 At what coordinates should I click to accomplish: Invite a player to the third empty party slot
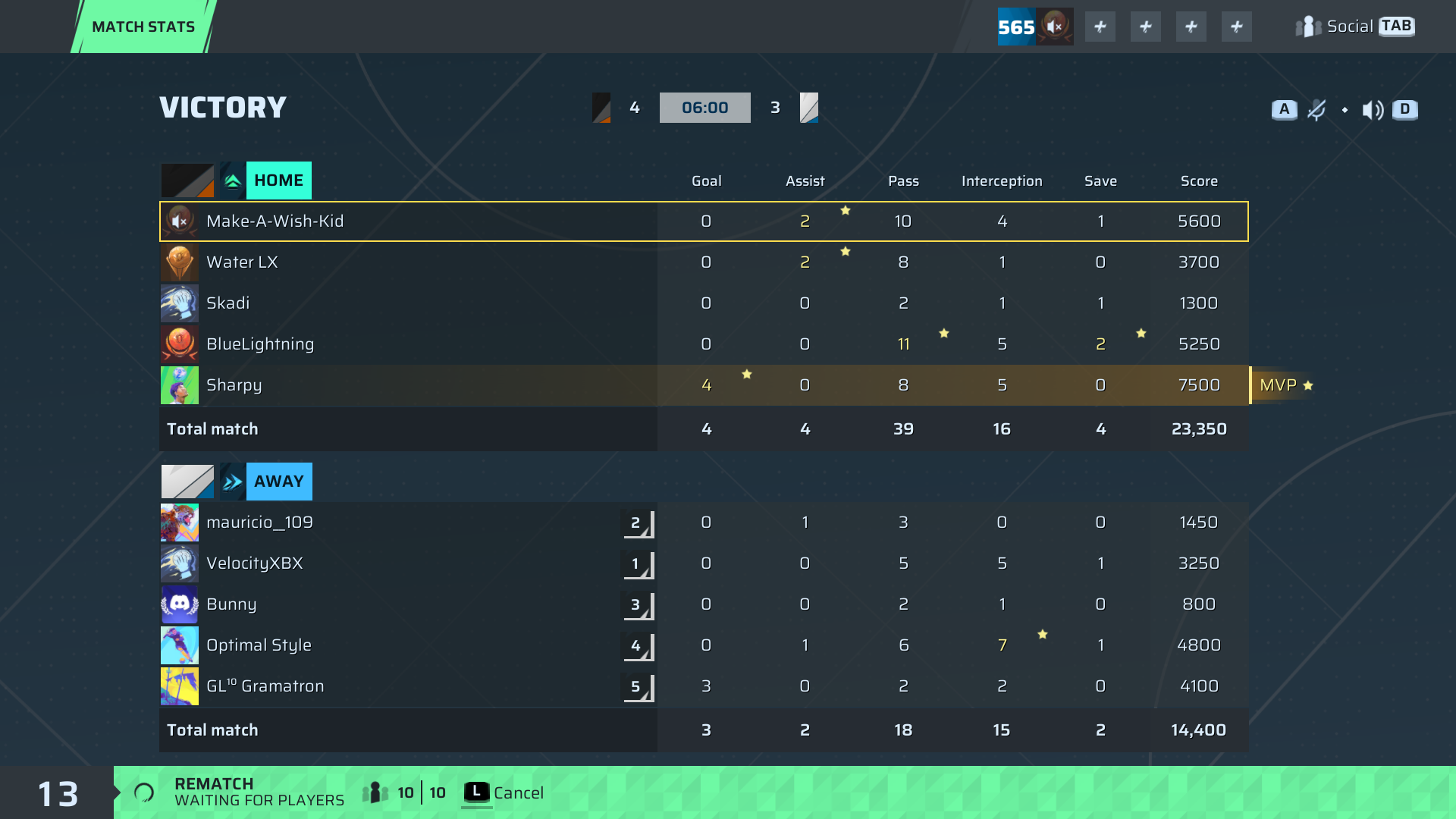click(1191, 27)
